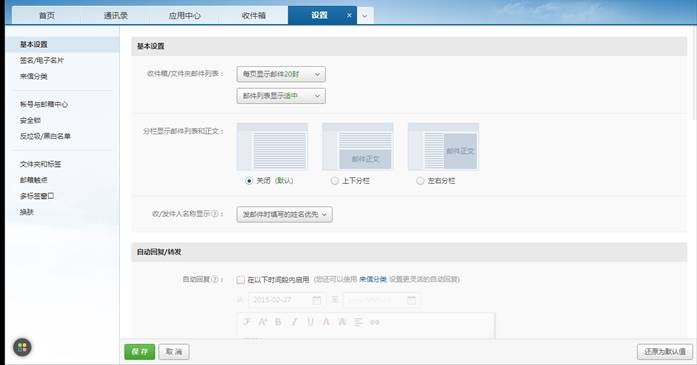Insert a link using the editor link icon
Screen dimensions: 697x365
click(x=375, y=322)
